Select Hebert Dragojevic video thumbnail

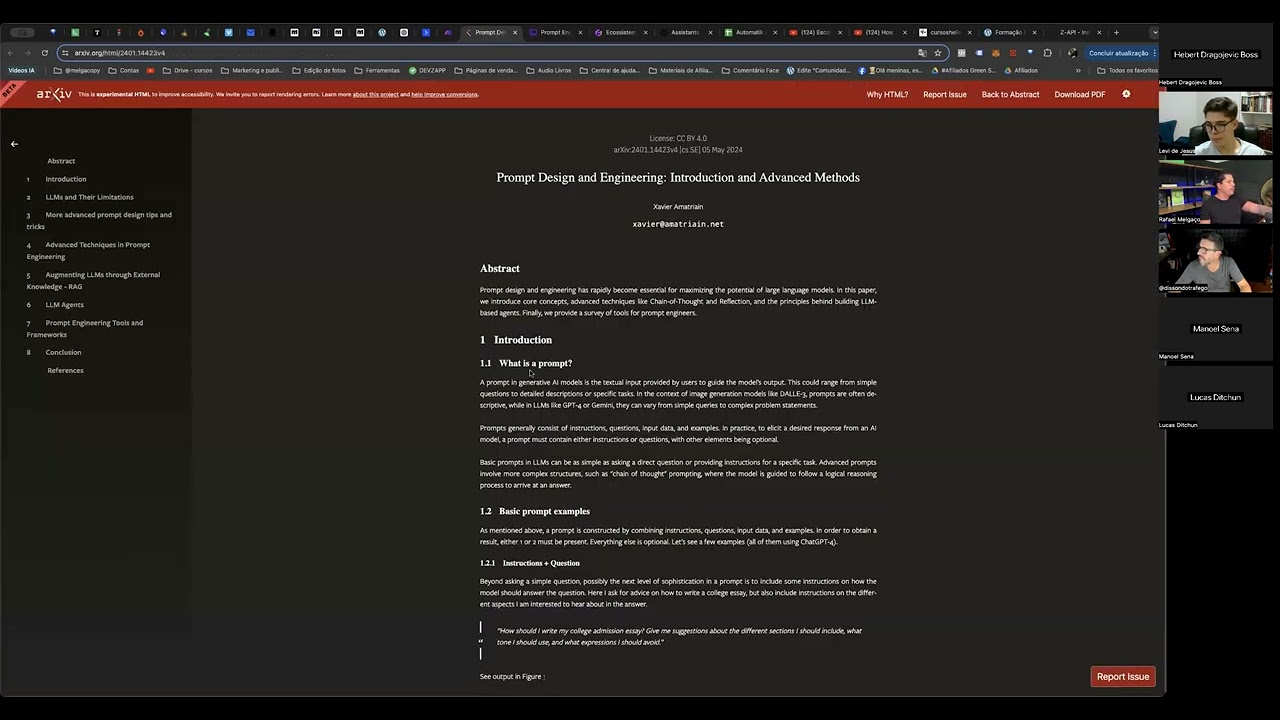click(1215, 55)
